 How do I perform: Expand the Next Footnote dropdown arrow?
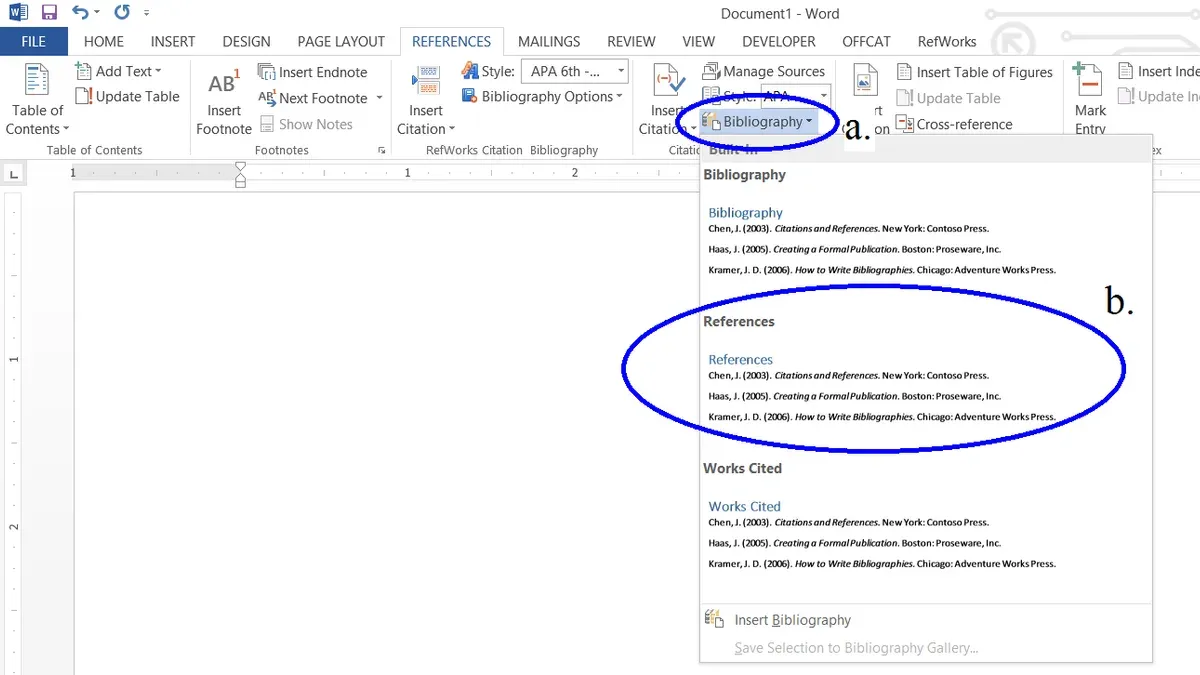point(379,98)
